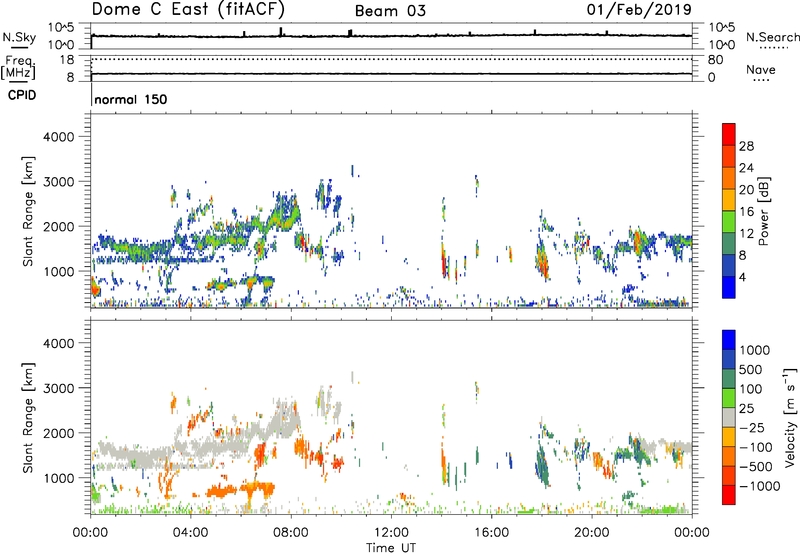The image size is (800, 554).
Task: Select the "1000" tick in the power panel
Action: pos(59,271)
